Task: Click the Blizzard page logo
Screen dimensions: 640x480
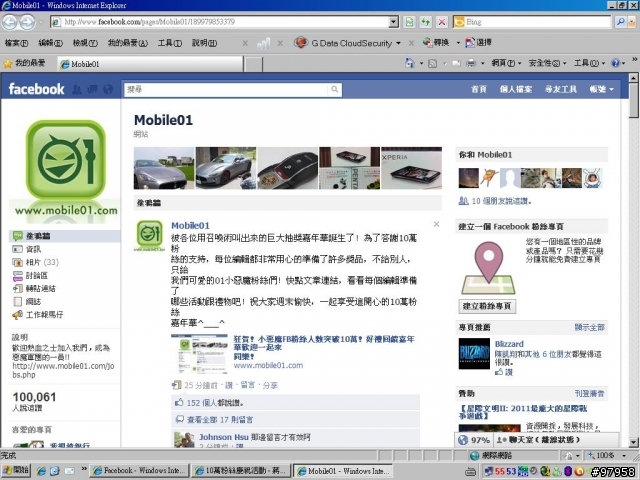Action: point(474,353)
